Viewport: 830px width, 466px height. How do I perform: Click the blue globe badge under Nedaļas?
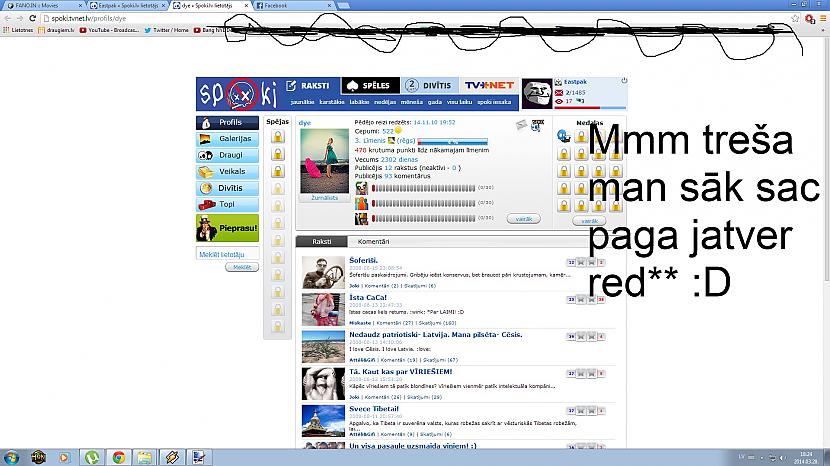564,137
